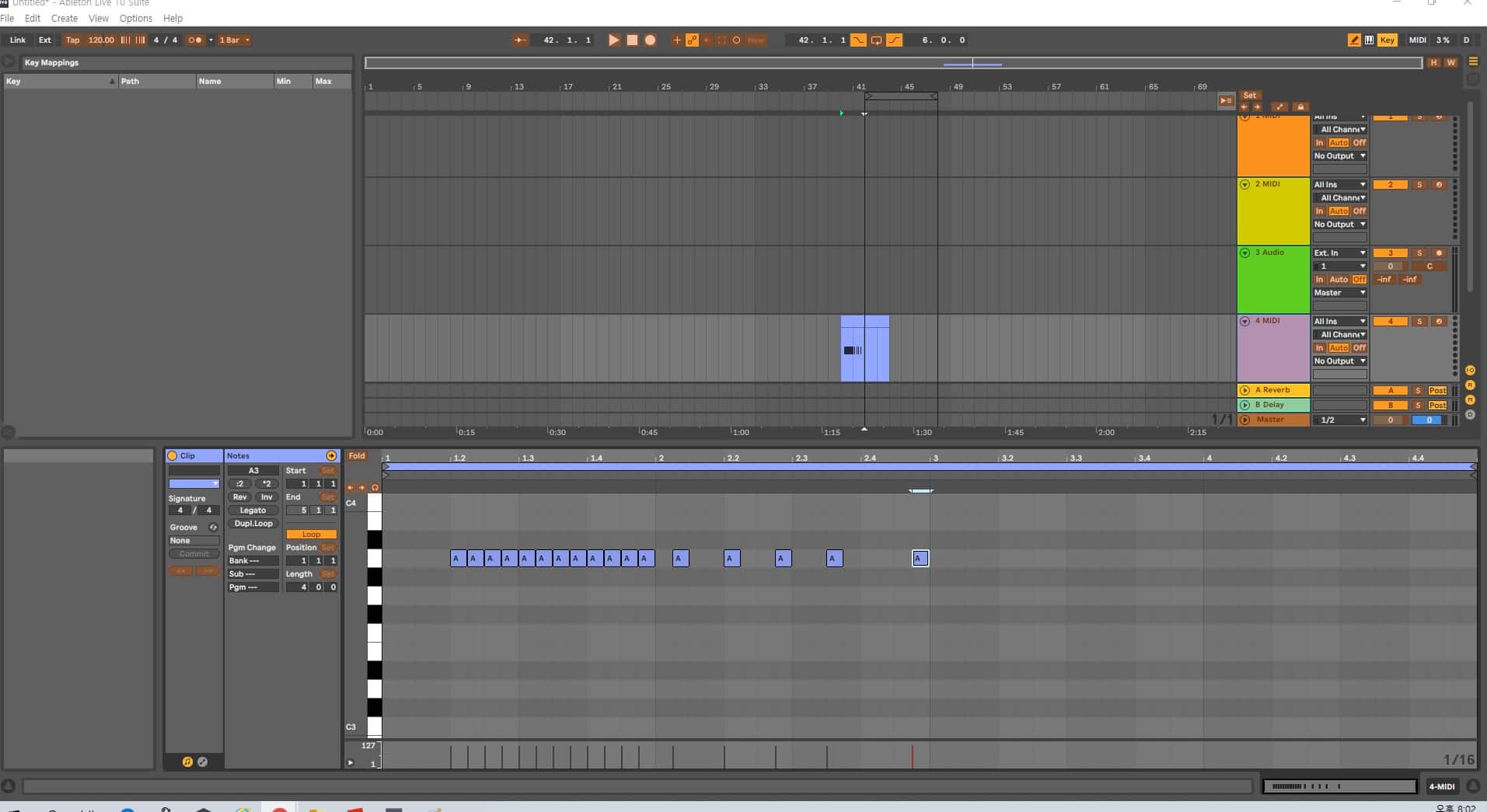The width and height of the screenshot is (1487, 812).
Task: Toggle the Notes box show/hide icon
Action: [x=331, y=455]
